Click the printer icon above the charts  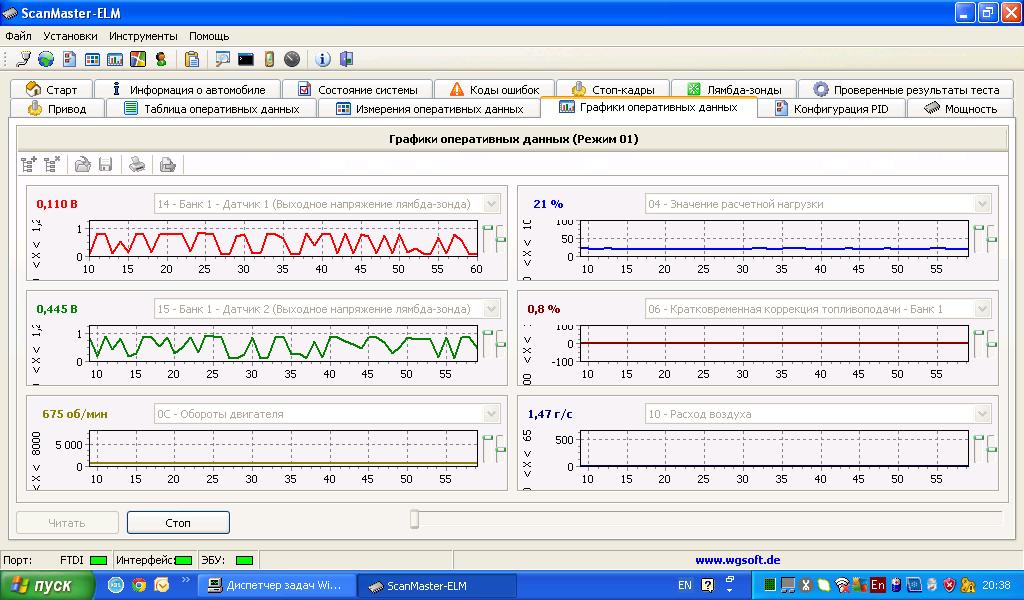point(136,165)
